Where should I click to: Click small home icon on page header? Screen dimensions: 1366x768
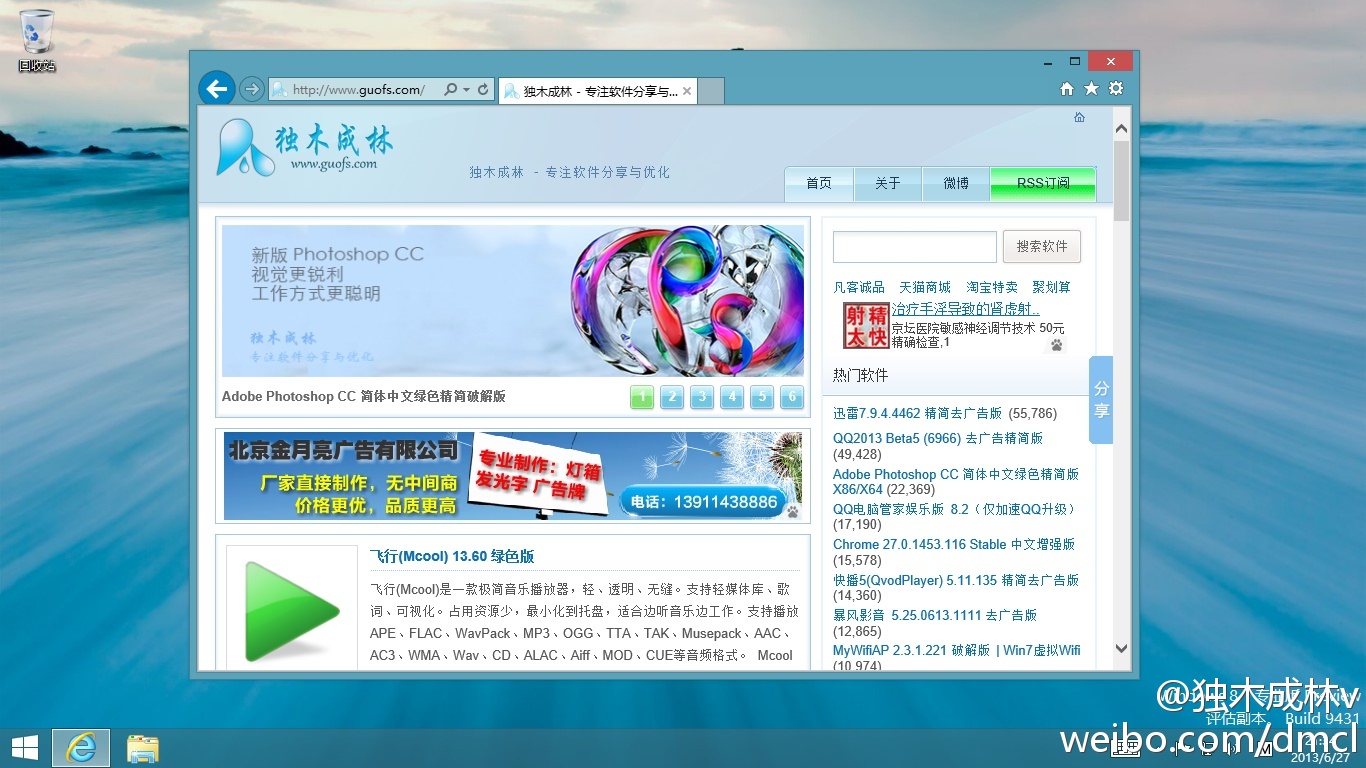pos(1079,118)
